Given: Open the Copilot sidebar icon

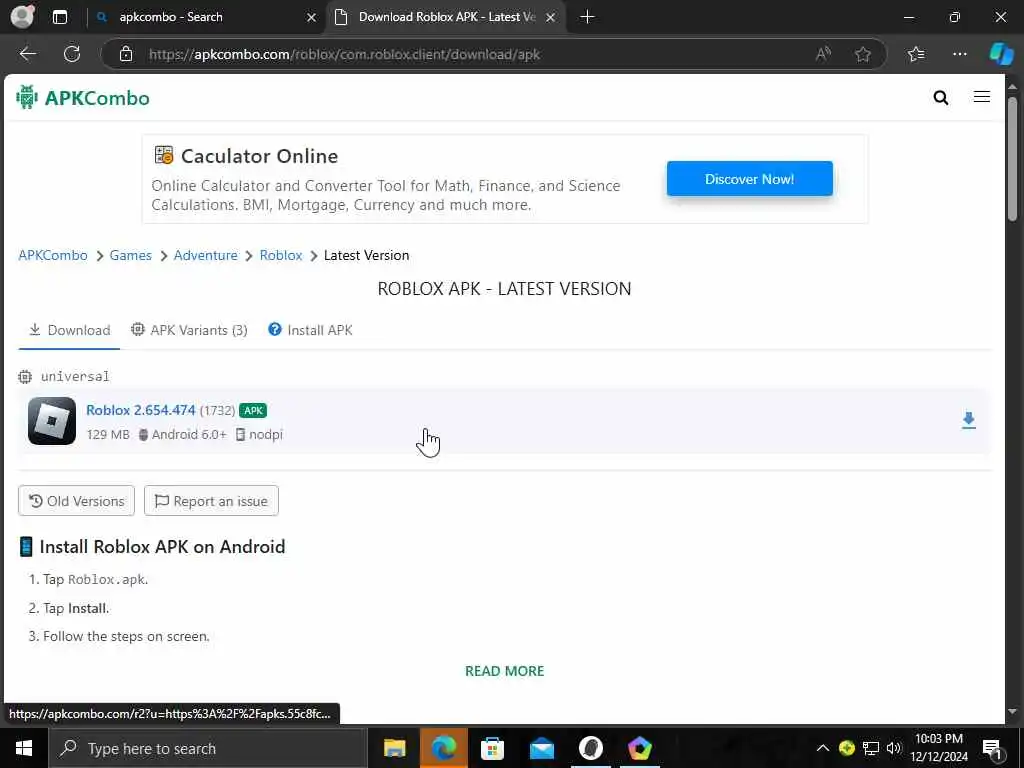Looking at the screenshot, I should click(1001, 54).
